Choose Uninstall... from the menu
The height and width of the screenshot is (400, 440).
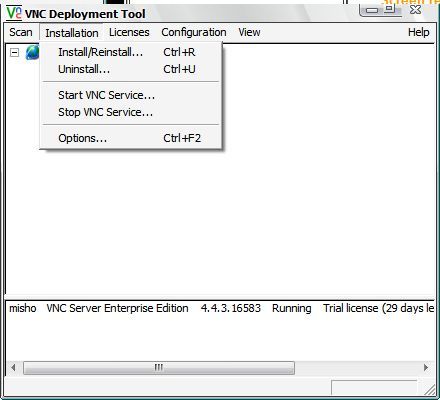click(x=131, y=69)
